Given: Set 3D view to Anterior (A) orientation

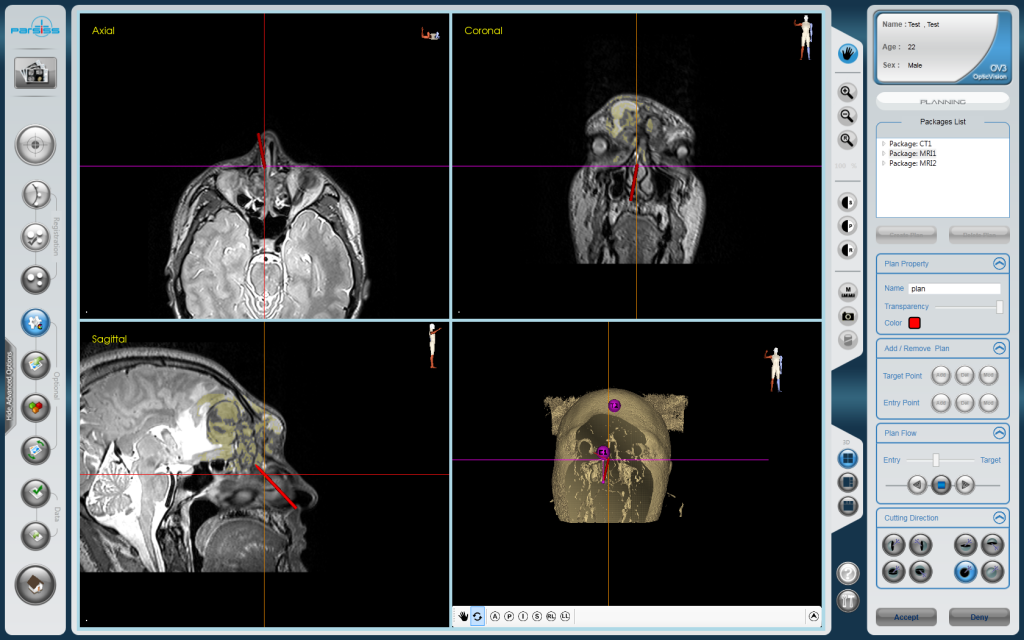Looking at the screenshot, I should click(495, 617).
